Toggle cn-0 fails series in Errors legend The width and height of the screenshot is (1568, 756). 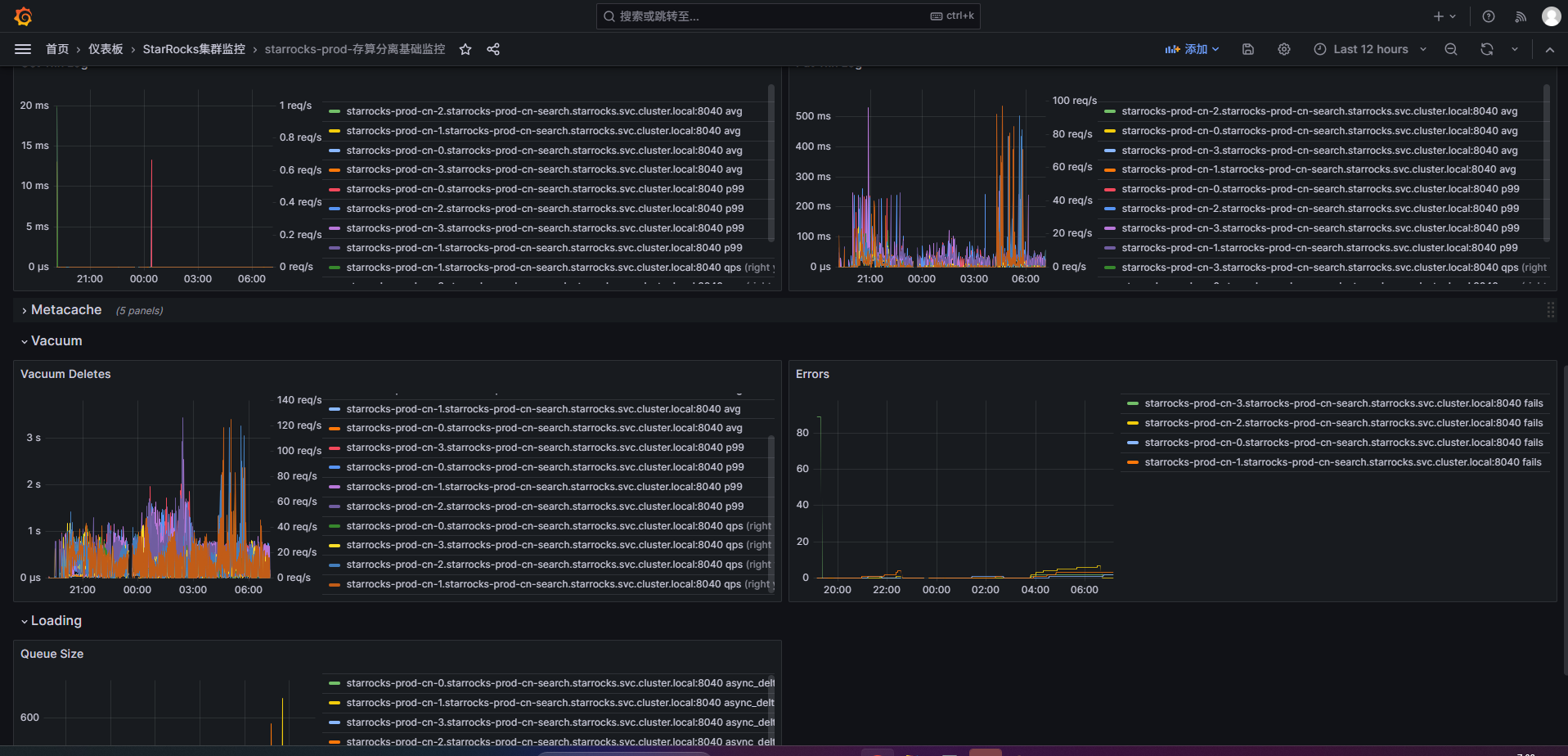coord(1343,443)
